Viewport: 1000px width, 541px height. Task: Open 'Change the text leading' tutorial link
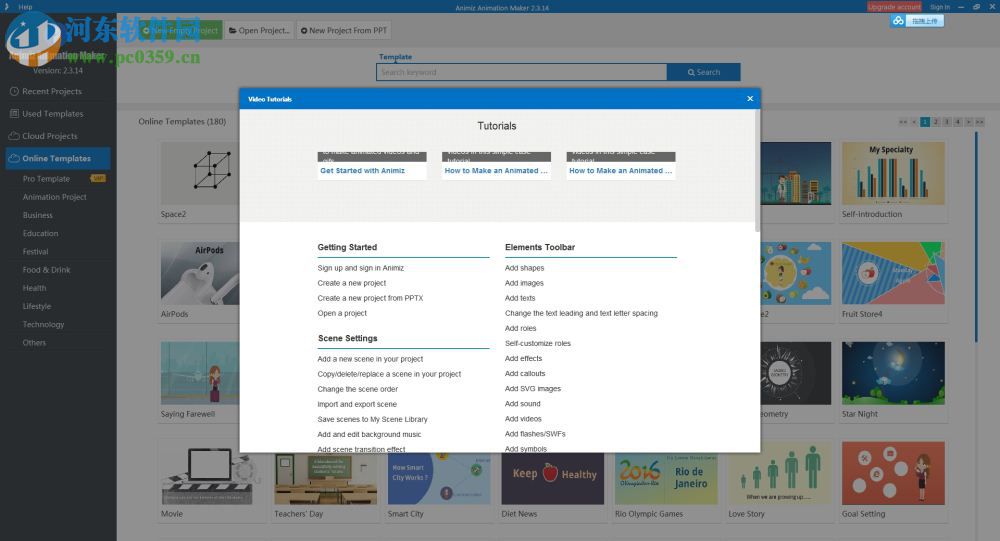(581, 313)
